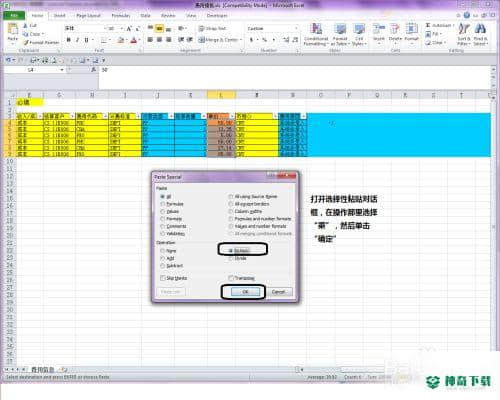Open the font color red A swatch
Screen dimensions: 500x400
(x=134, y=40)
